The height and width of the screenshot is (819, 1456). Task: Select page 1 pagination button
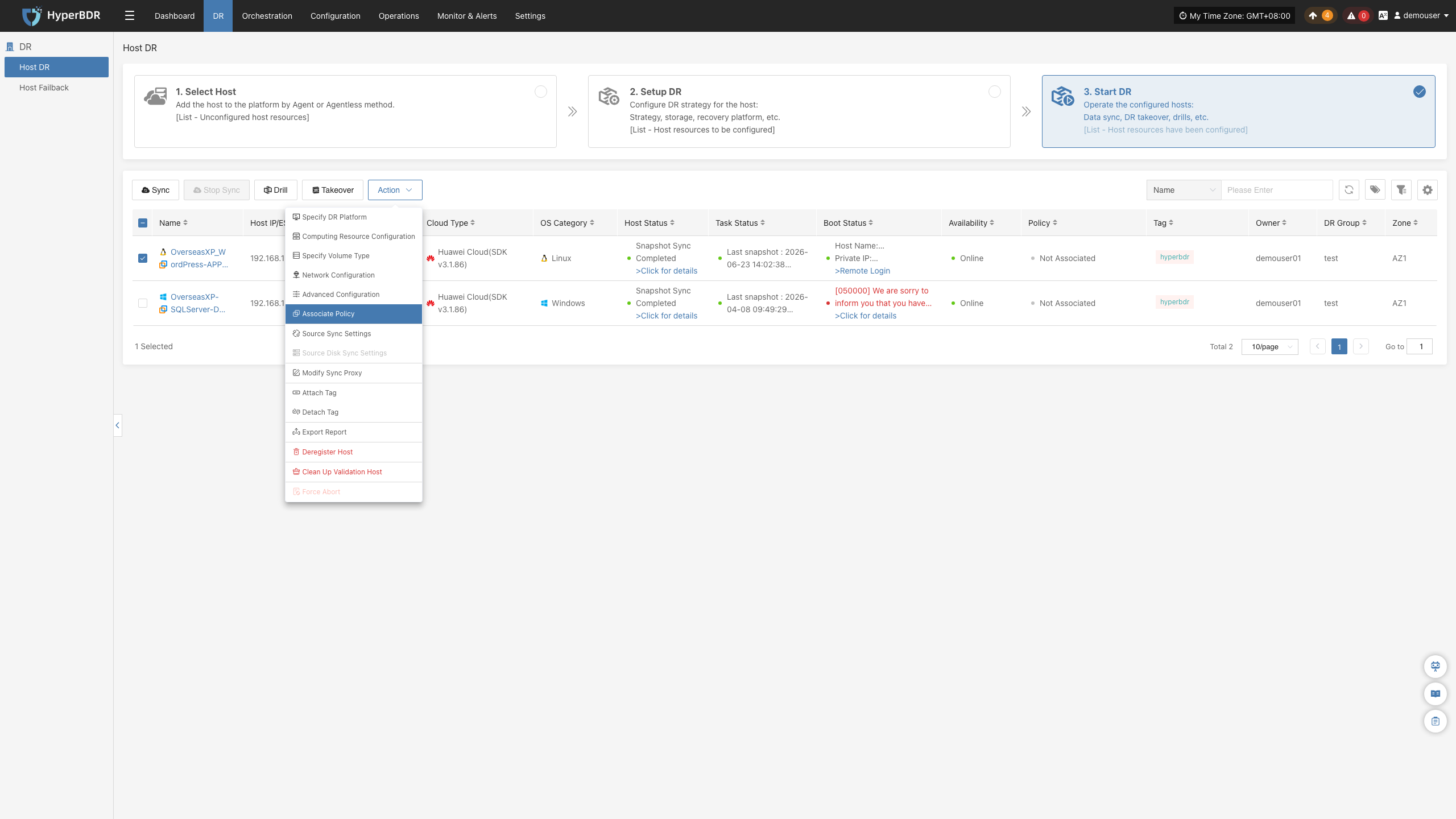[x=1339, y=346]
